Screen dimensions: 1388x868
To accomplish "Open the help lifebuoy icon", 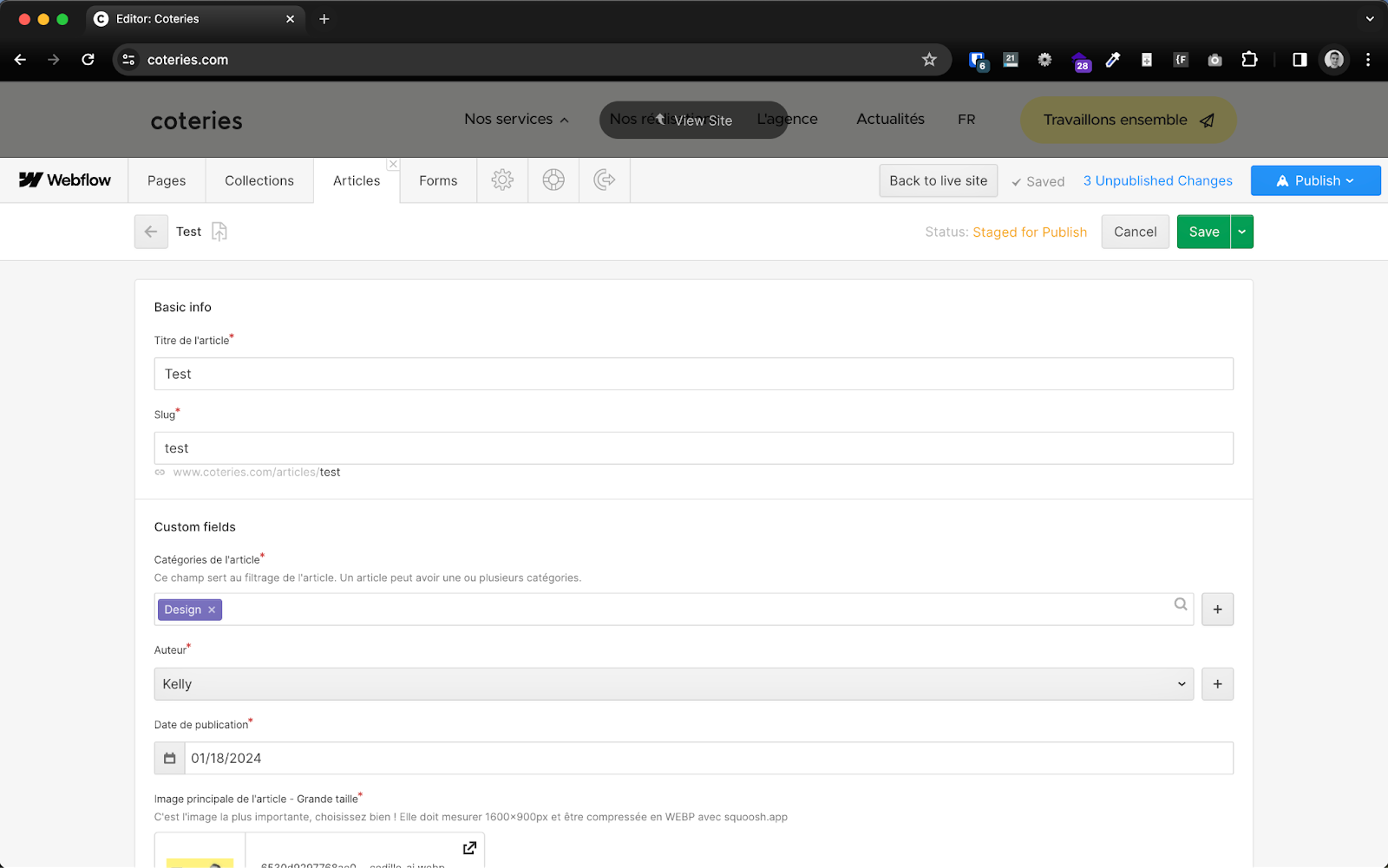I will click(x=553, y=180).
